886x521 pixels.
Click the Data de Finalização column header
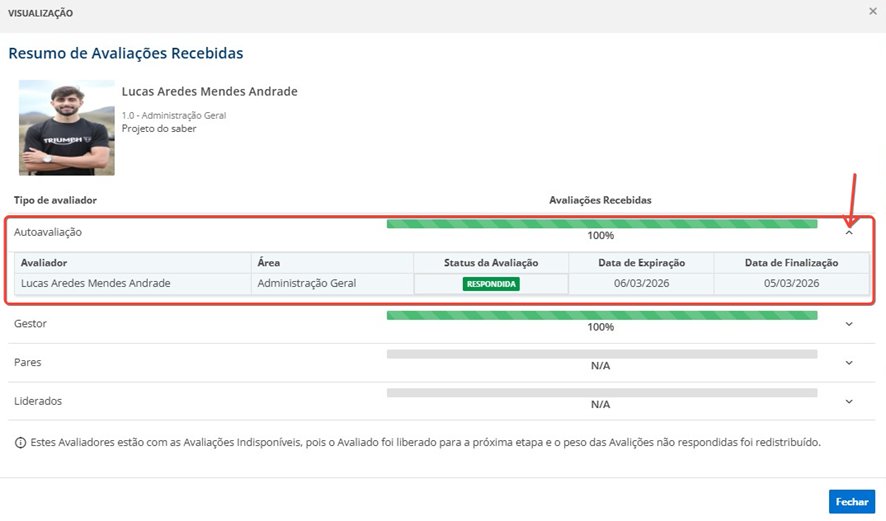(x=791, y=263)
